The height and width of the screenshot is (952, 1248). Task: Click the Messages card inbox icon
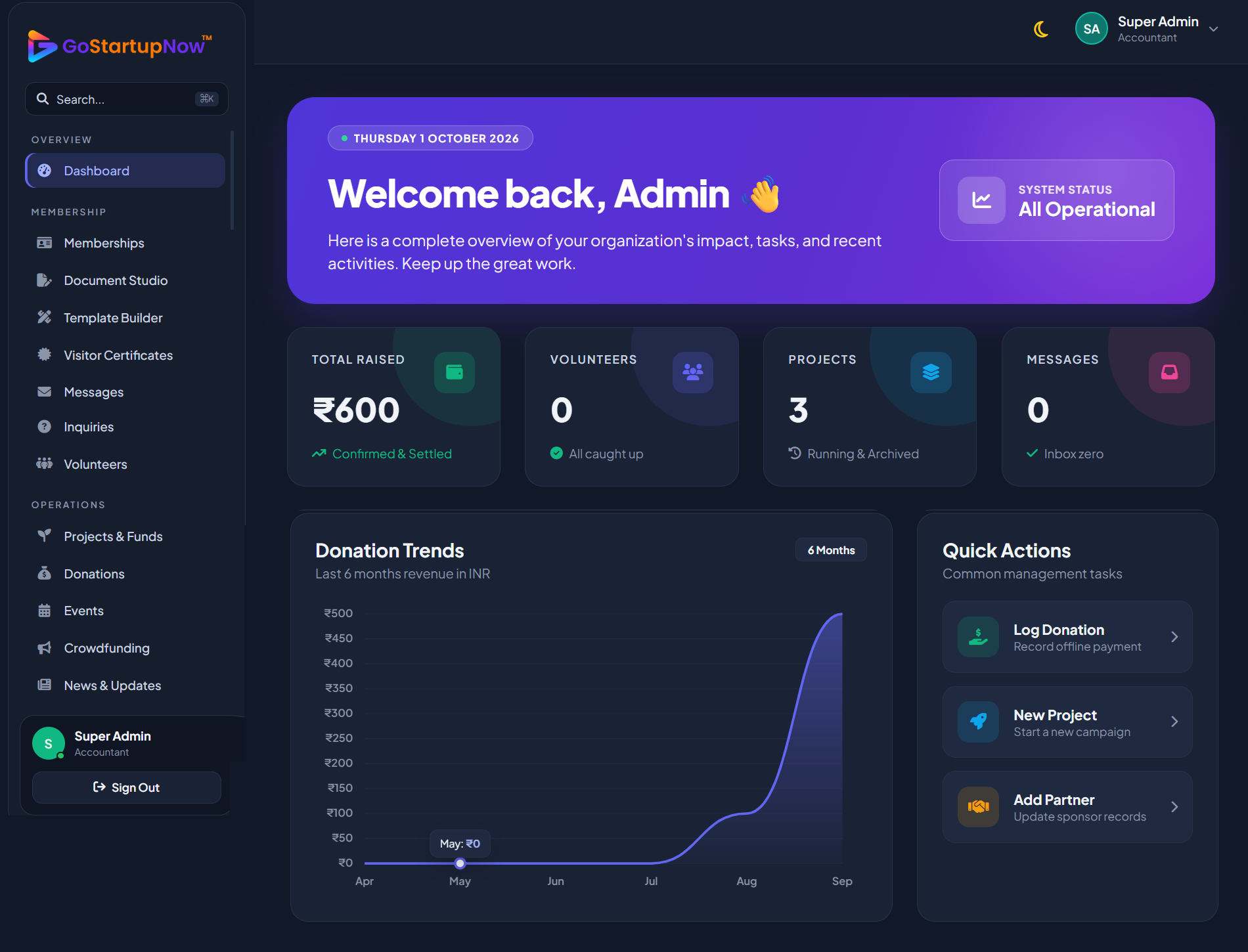pos(1169,372)
